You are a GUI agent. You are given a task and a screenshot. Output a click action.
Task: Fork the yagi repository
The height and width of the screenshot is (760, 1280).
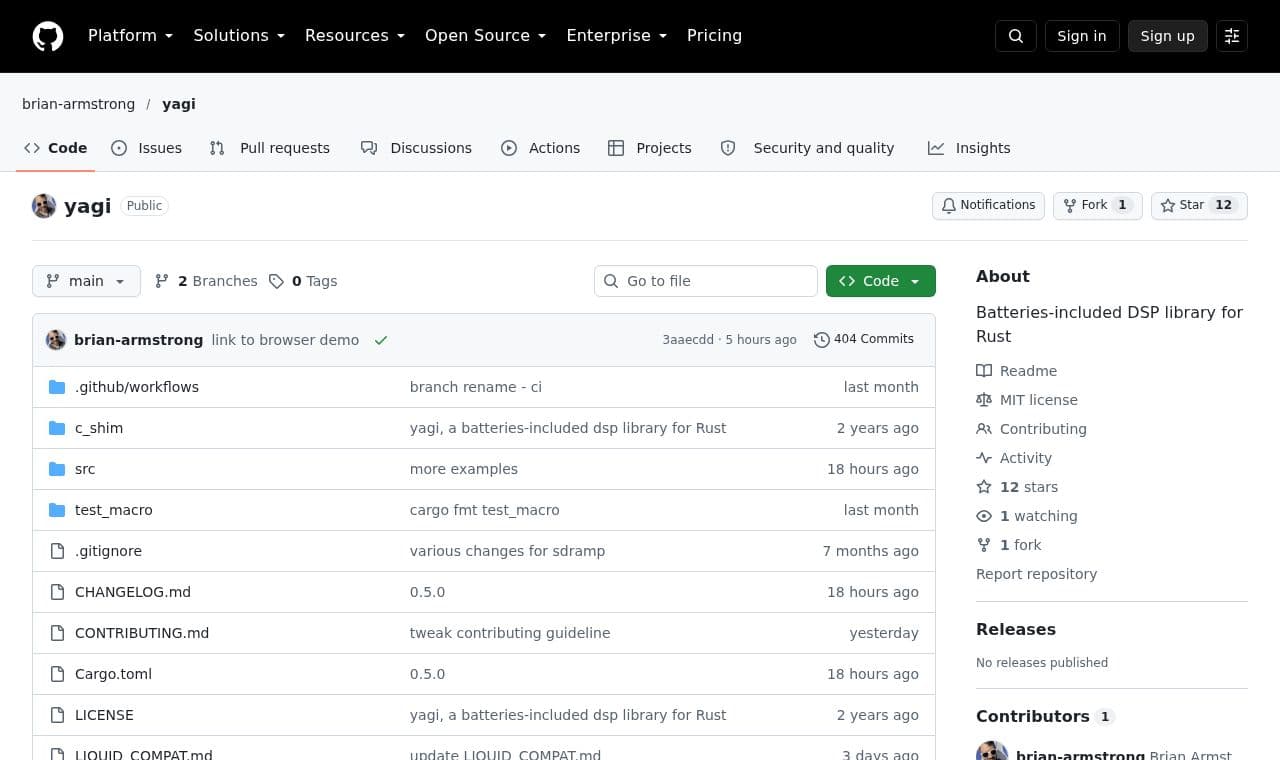coord(1097,205)
